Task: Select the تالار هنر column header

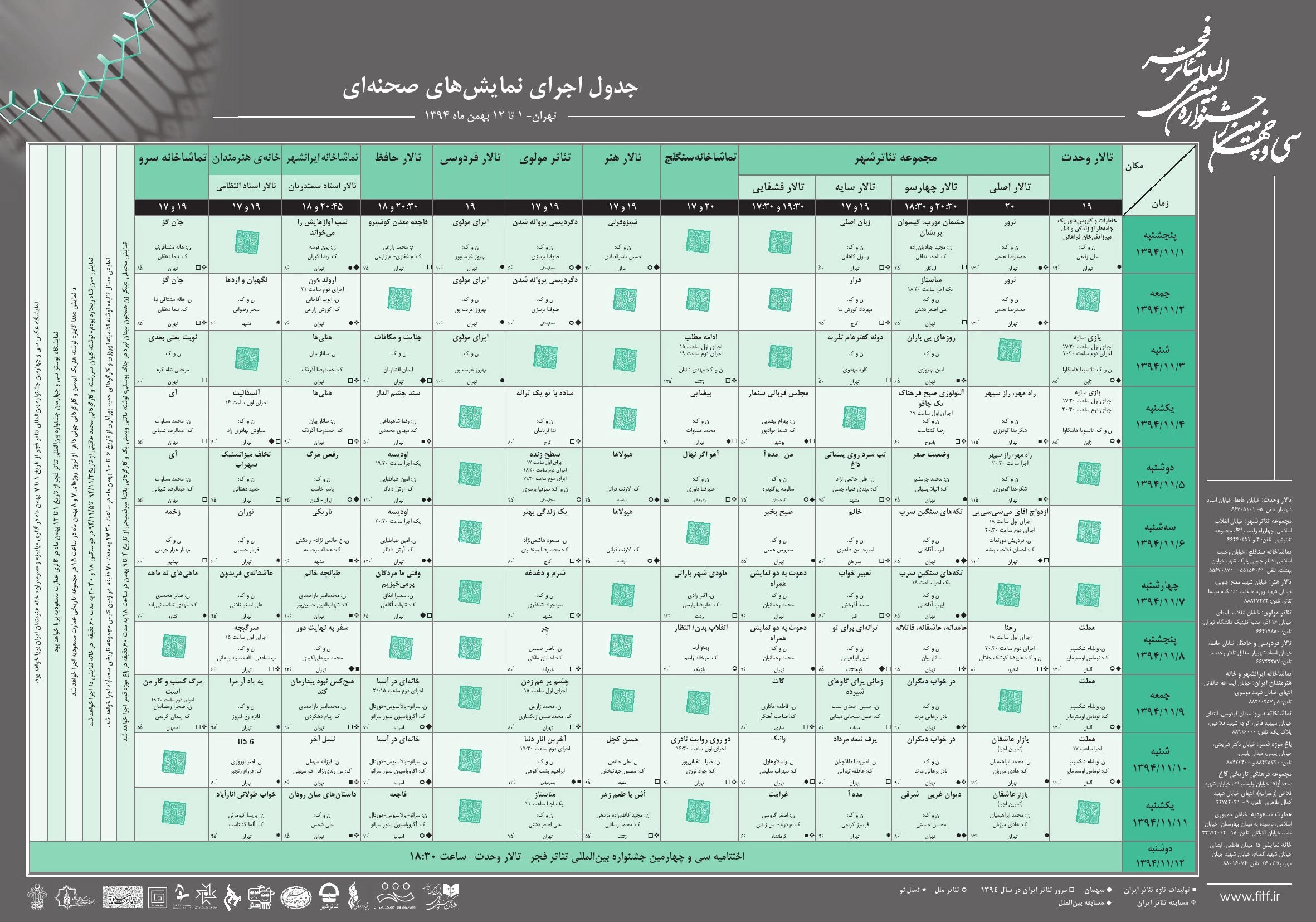Action: click(x=622, y=172)
